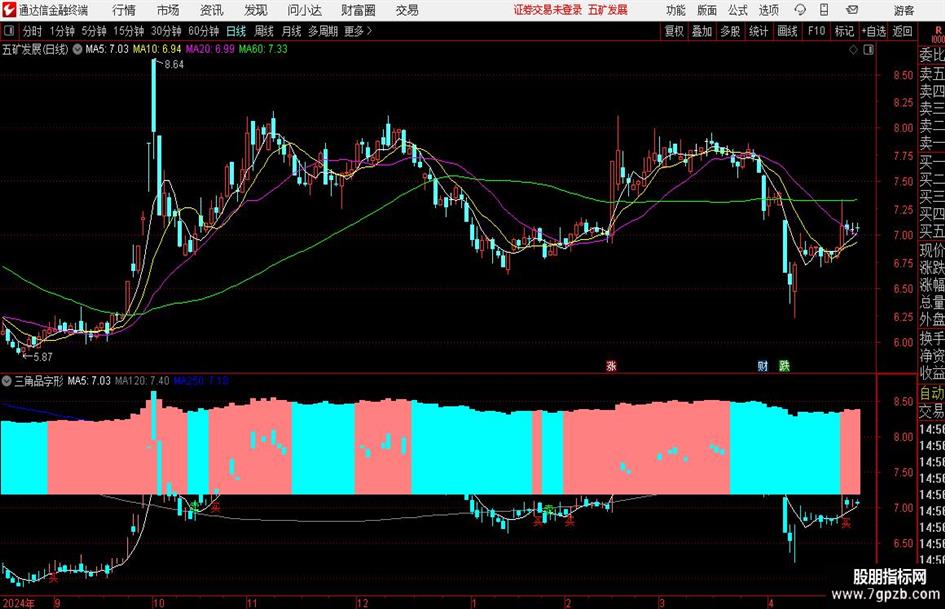The height and width of the screenshot is (609, 945).
Task: Click the 财 marker on chart
Action: coord(762,365)
